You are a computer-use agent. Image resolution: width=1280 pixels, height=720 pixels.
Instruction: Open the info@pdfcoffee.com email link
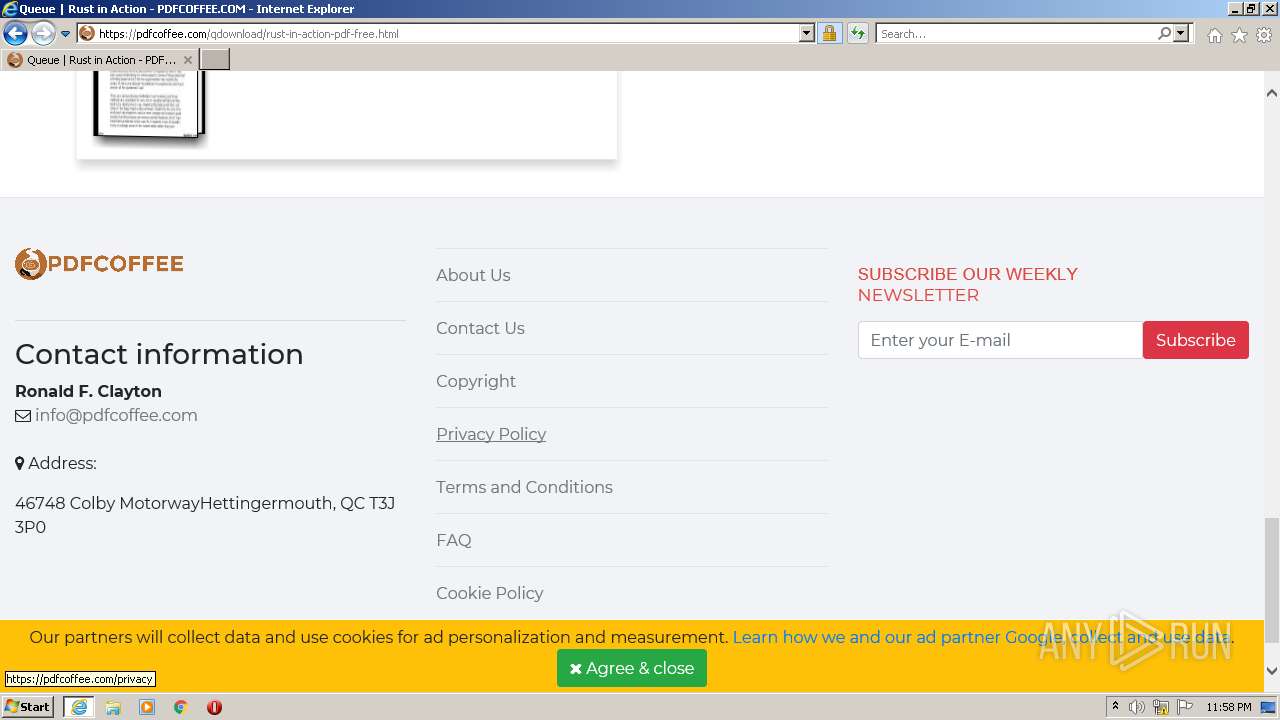pos(116,415)
